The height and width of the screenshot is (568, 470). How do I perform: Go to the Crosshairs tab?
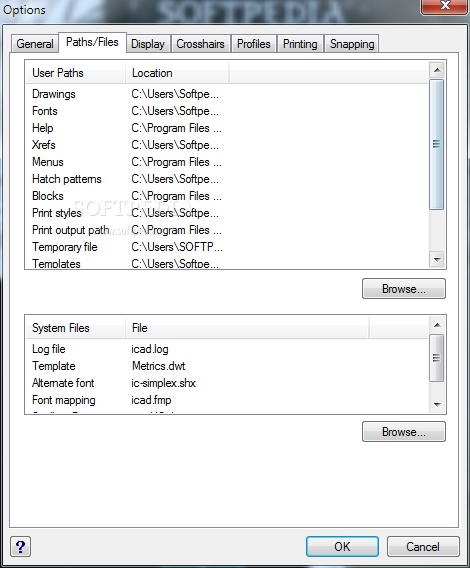(200, 44)
